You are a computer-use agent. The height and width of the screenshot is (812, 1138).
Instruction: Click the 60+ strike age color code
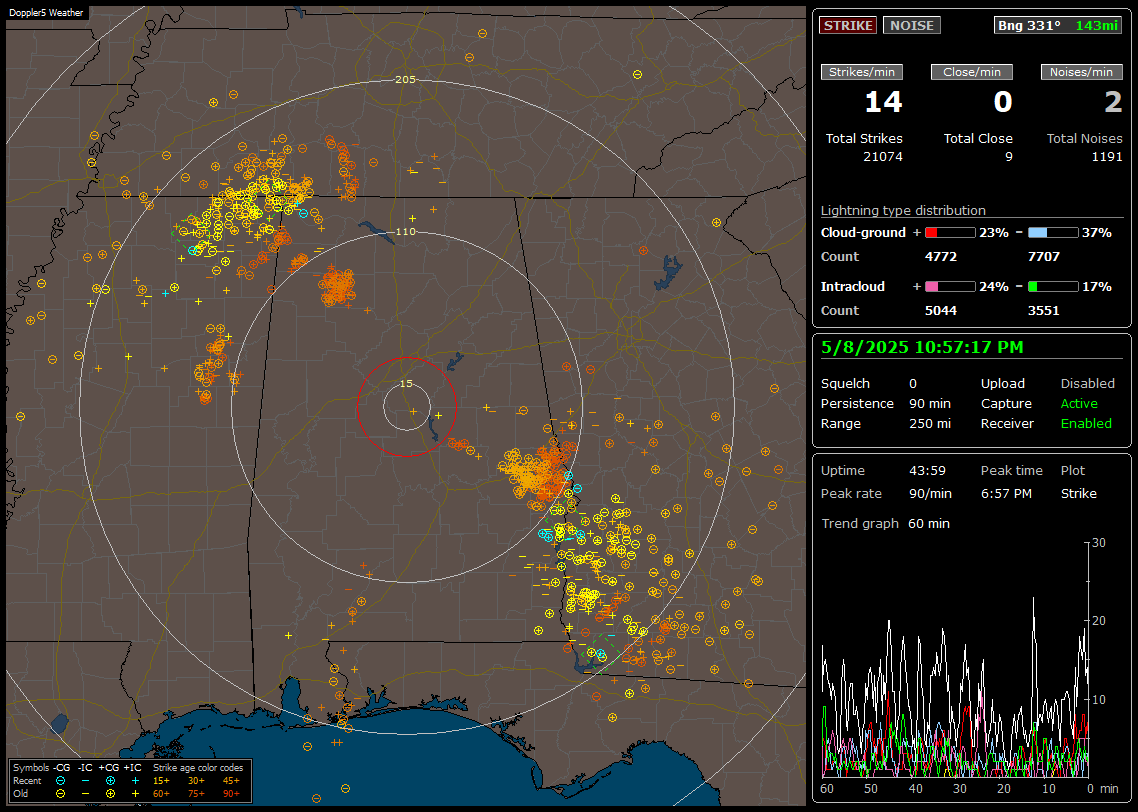point(161,794)
